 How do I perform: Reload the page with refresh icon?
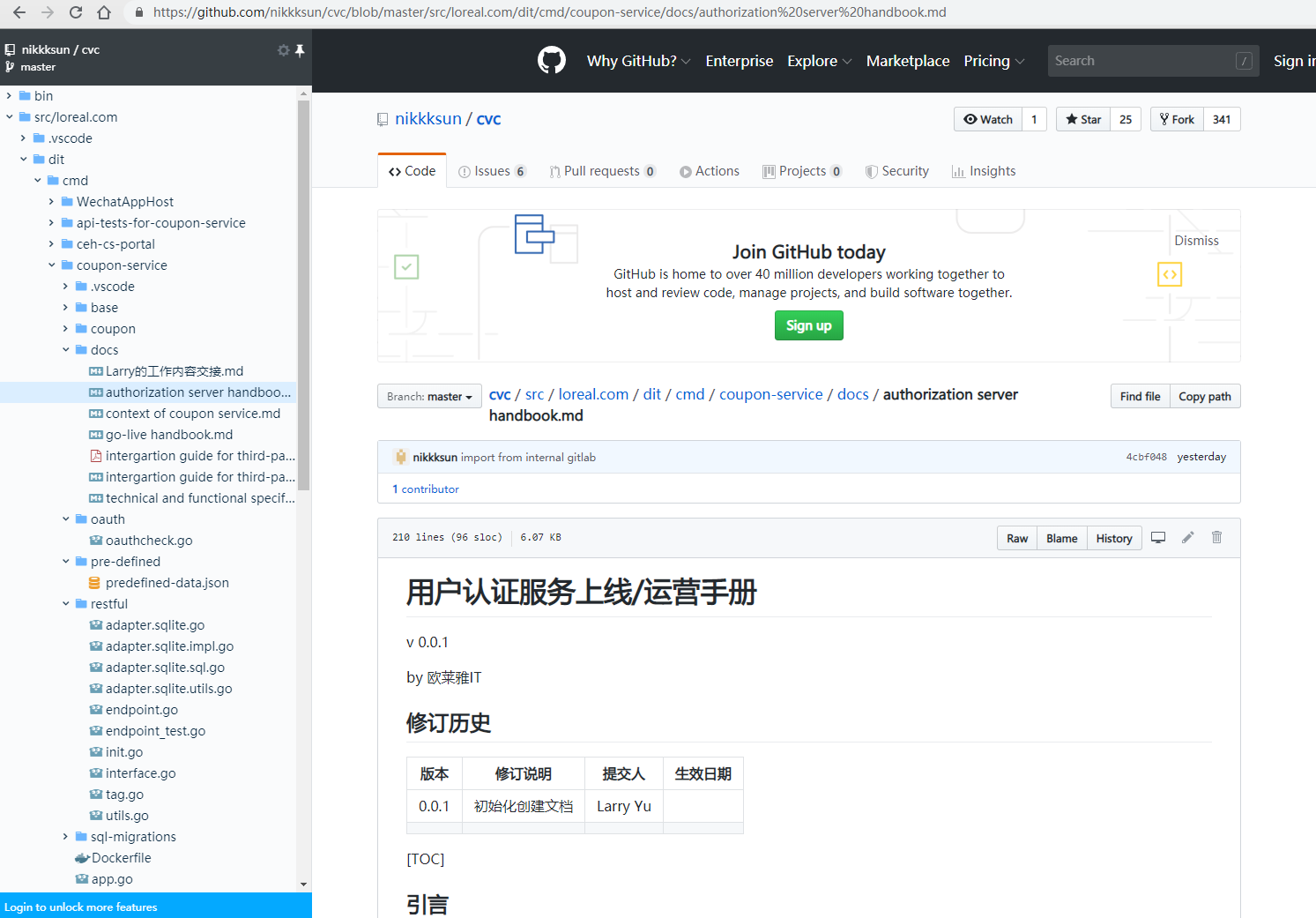[76, 12]
